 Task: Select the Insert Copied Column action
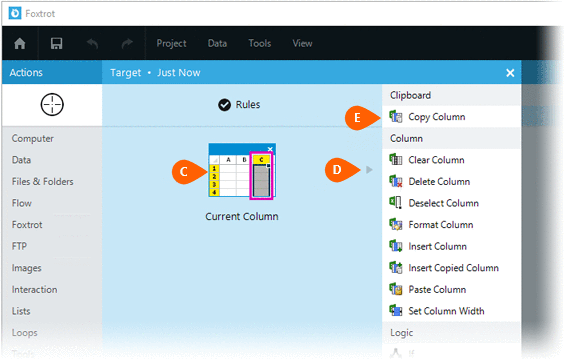[451, 268]
